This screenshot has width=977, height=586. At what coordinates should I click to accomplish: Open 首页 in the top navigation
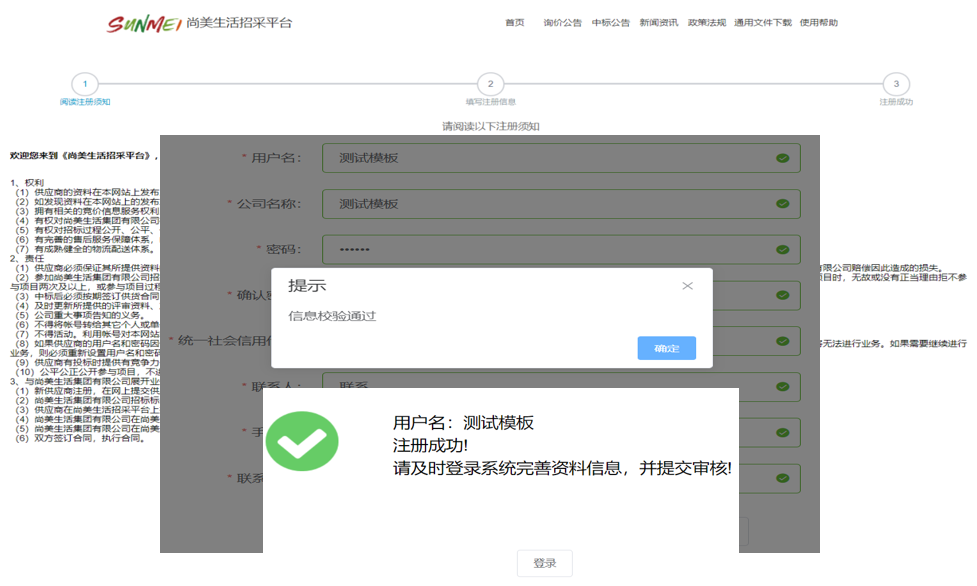514,23
